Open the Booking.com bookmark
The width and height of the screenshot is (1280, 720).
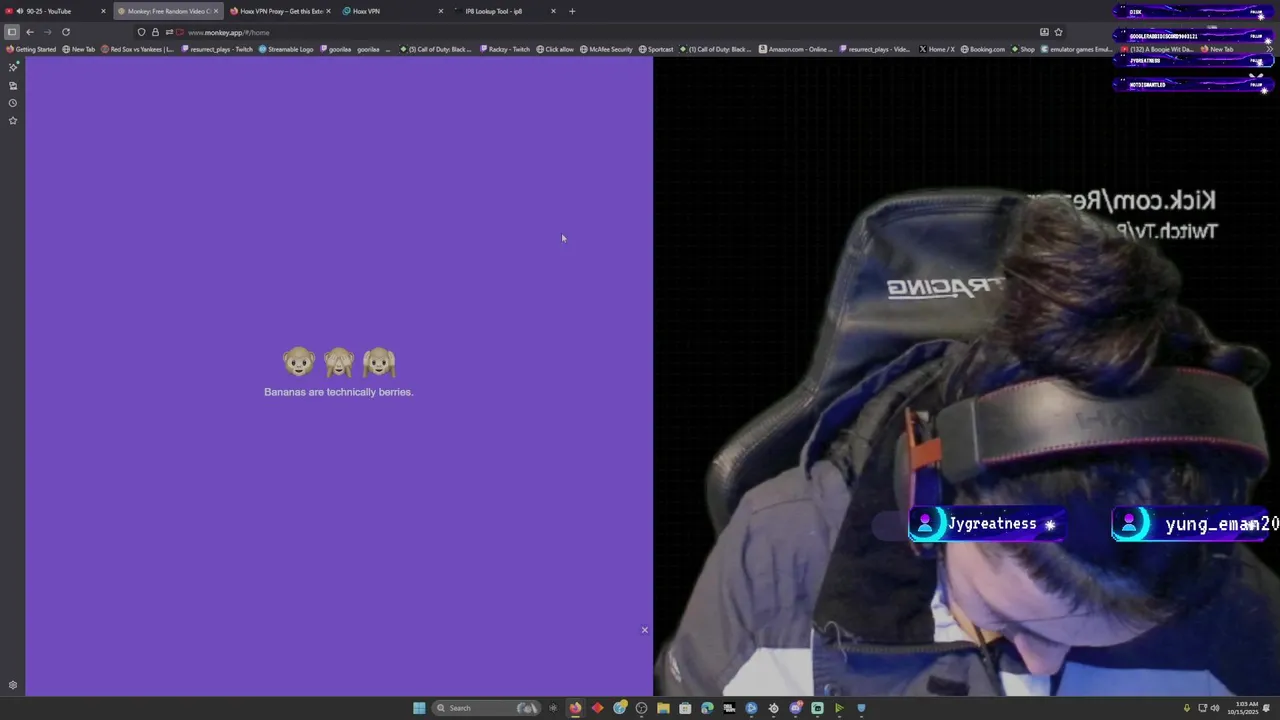[x=983, y=49]
